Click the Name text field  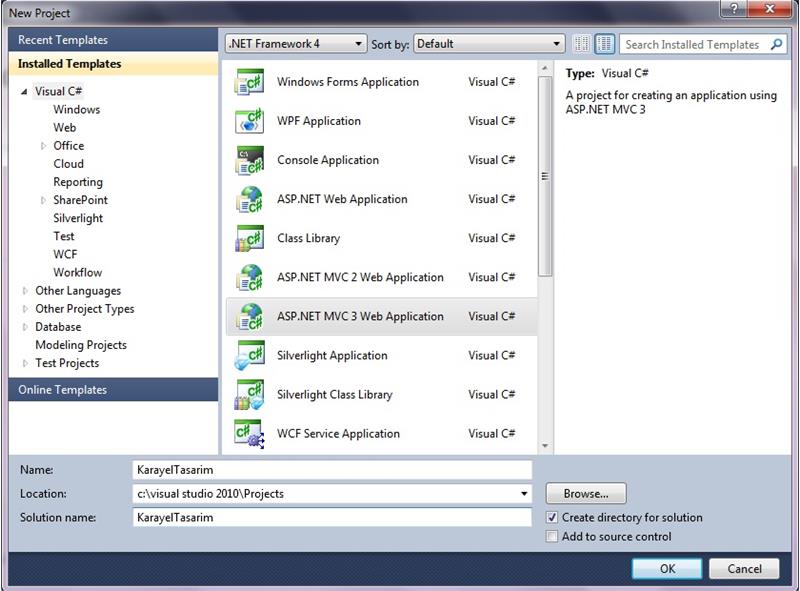[332, 470]
